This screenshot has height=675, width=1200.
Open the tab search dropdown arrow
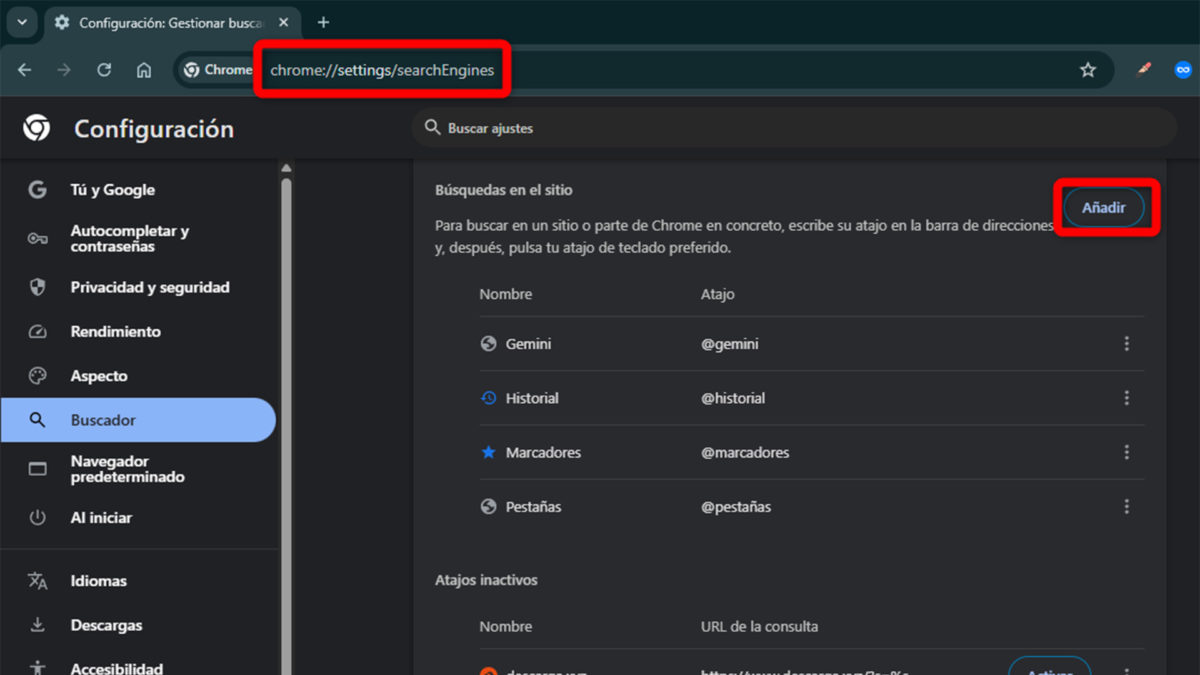point(21,22)
